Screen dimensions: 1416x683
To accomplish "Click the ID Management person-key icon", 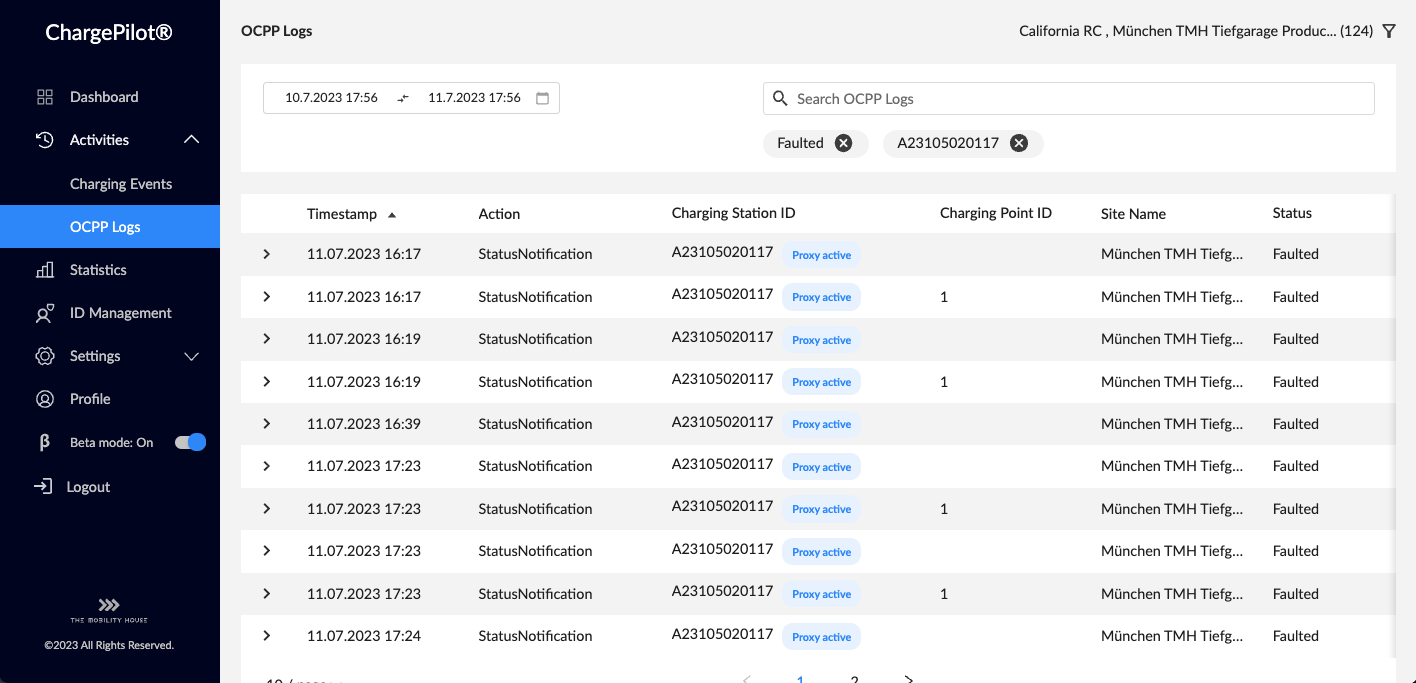I will (x=45, y=313).
